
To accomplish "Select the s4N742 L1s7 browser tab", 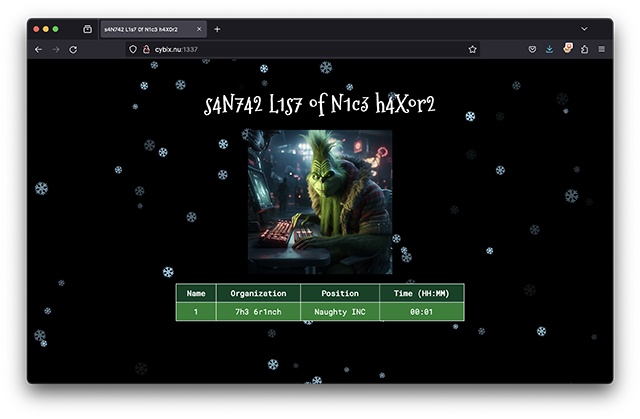I will click(x=150, y=29).
